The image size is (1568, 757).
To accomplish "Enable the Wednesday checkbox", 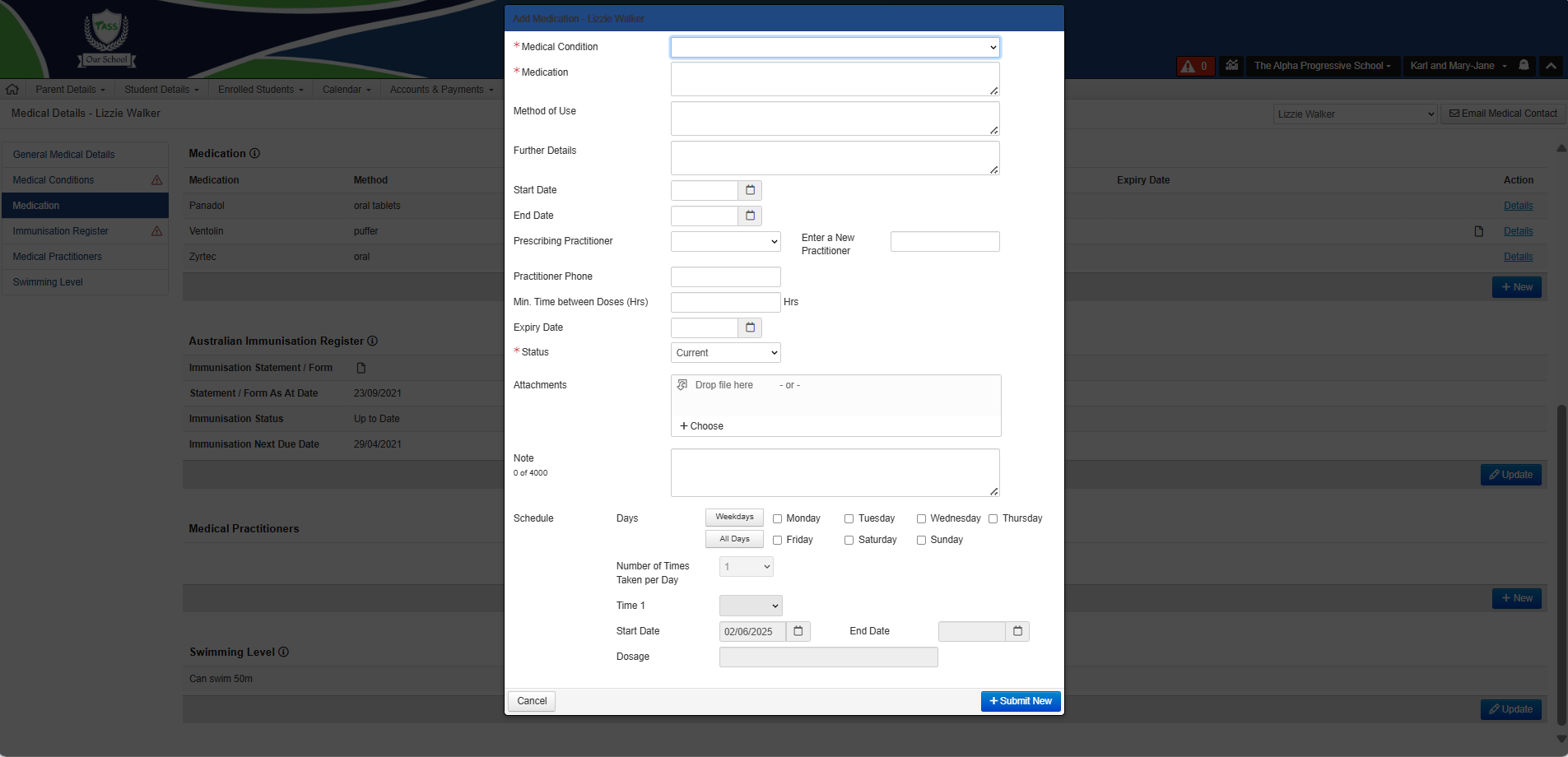I will (x=921, y=518).
